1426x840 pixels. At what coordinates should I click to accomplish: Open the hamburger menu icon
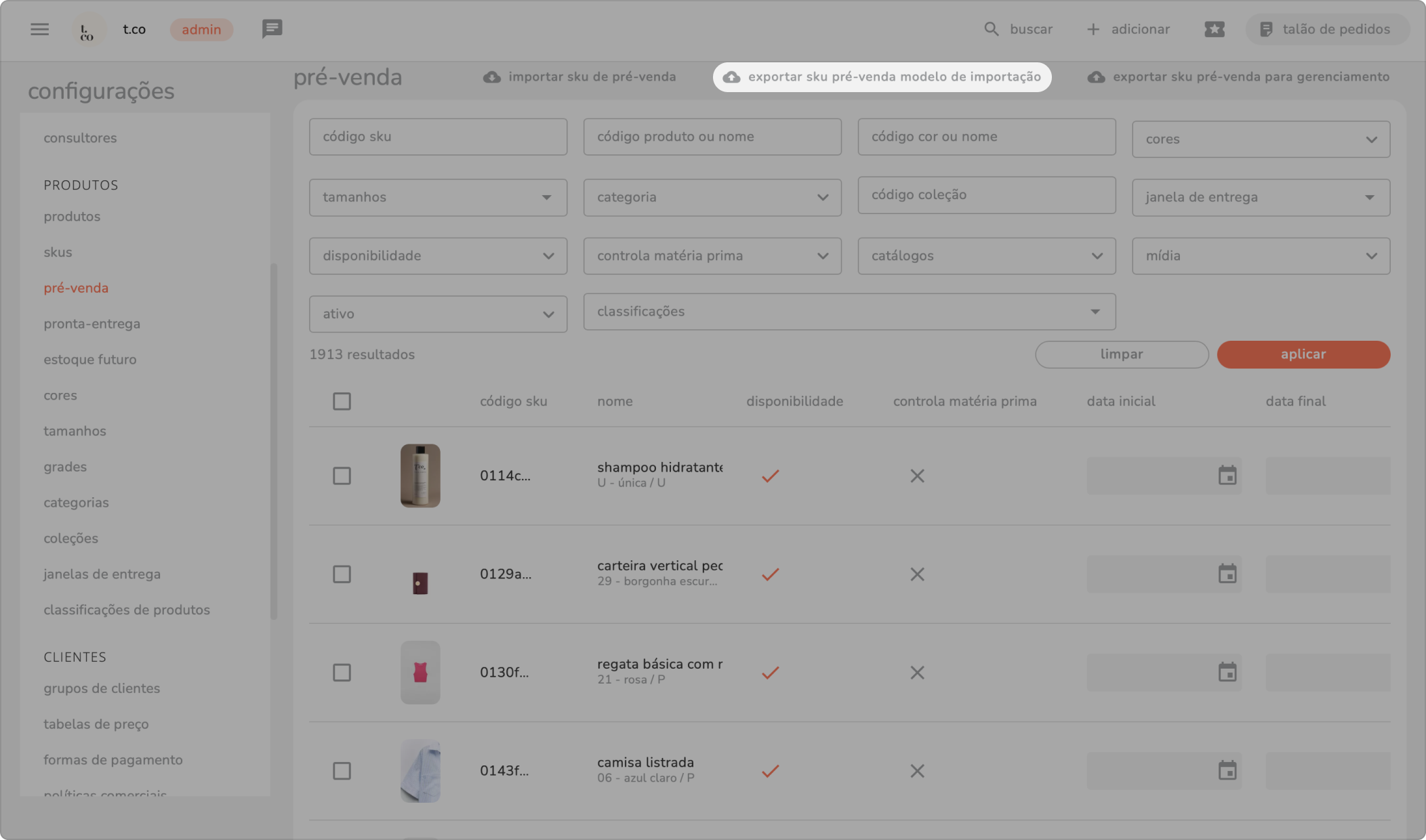point(39,29)
